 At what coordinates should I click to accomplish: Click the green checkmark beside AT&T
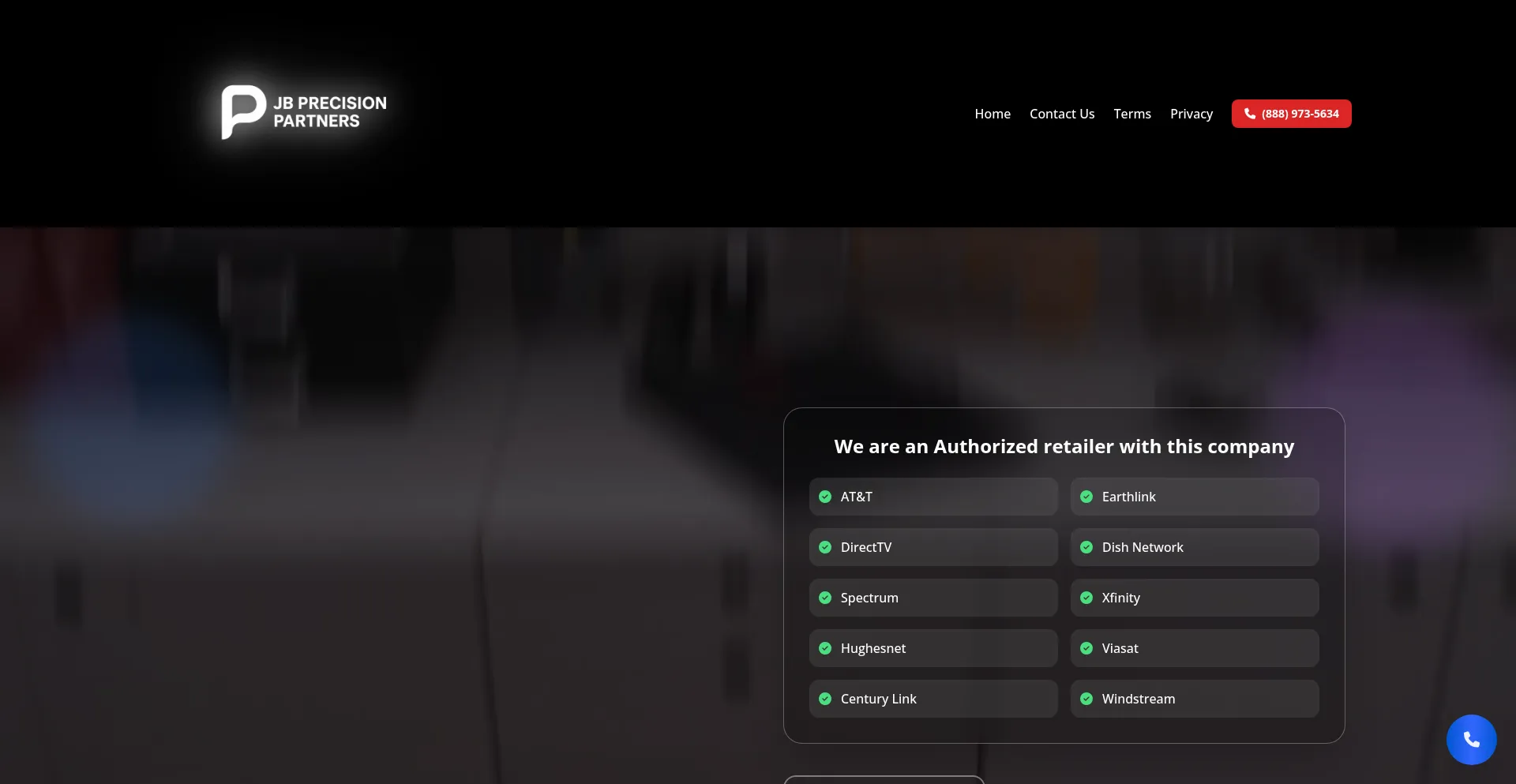click(825, 497)
